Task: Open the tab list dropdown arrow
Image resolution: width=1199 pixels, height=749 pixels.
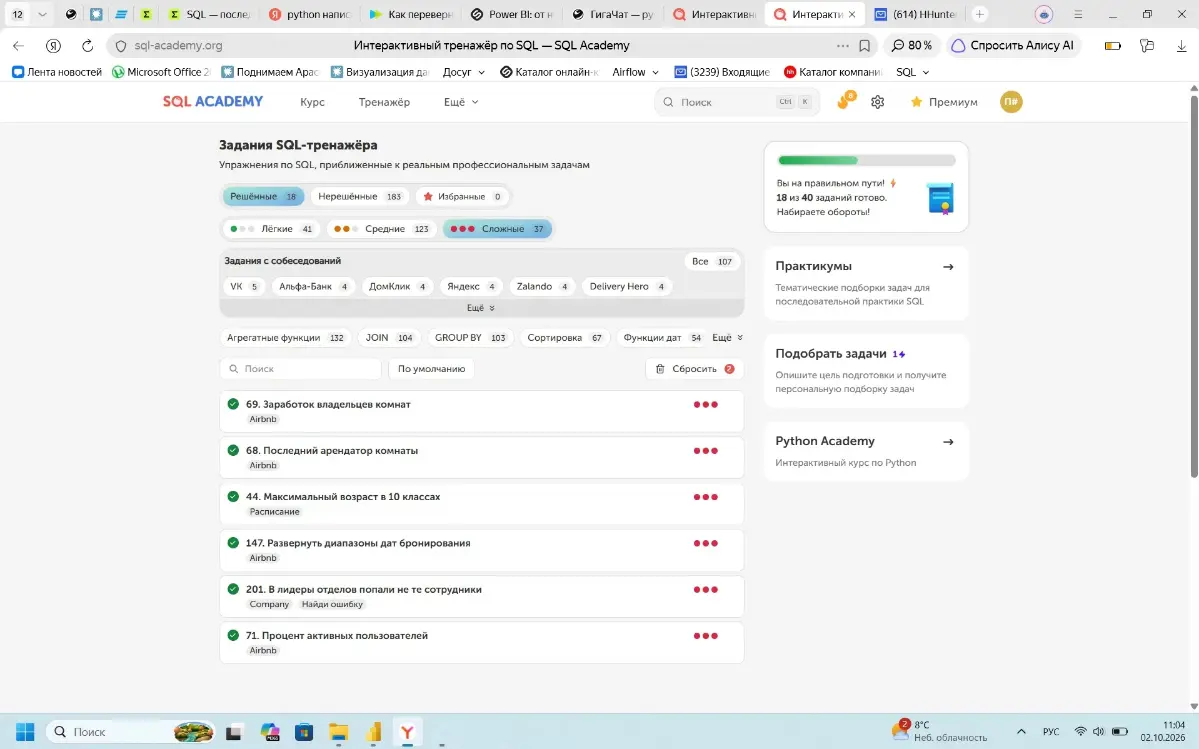Action: 42,15
